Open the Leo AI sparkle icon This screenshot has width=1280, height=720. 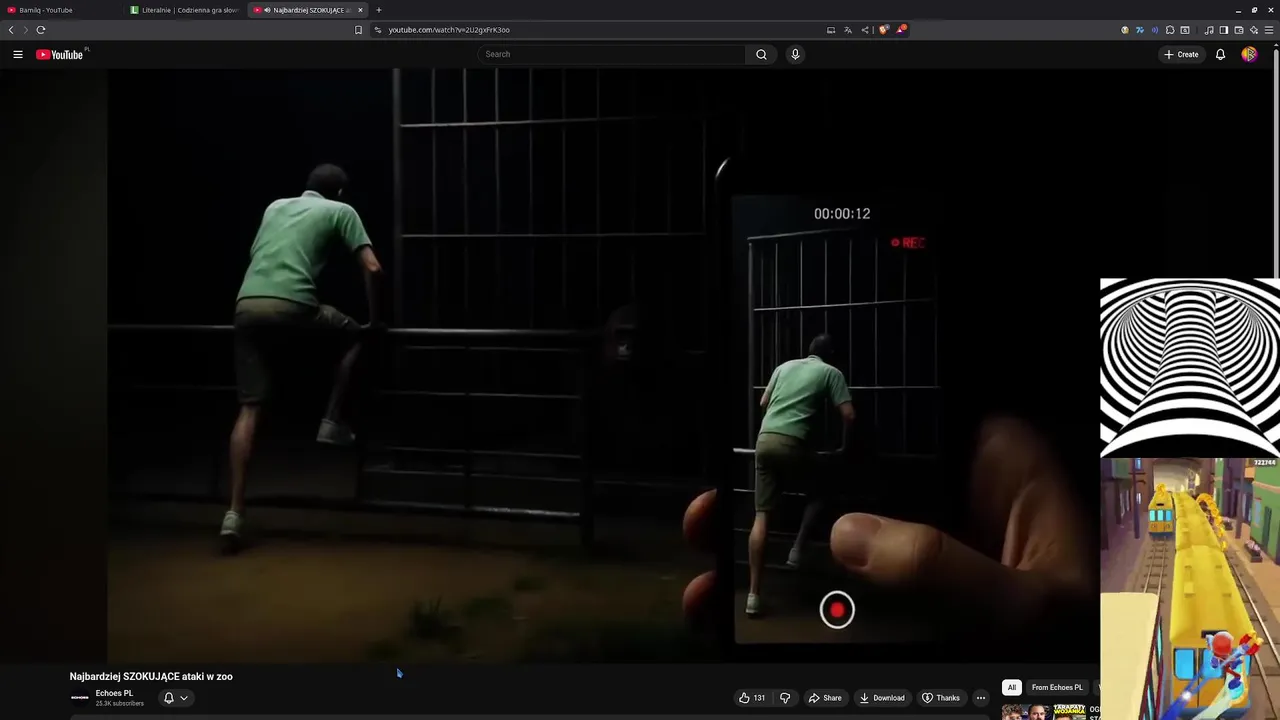[1254, 30]
